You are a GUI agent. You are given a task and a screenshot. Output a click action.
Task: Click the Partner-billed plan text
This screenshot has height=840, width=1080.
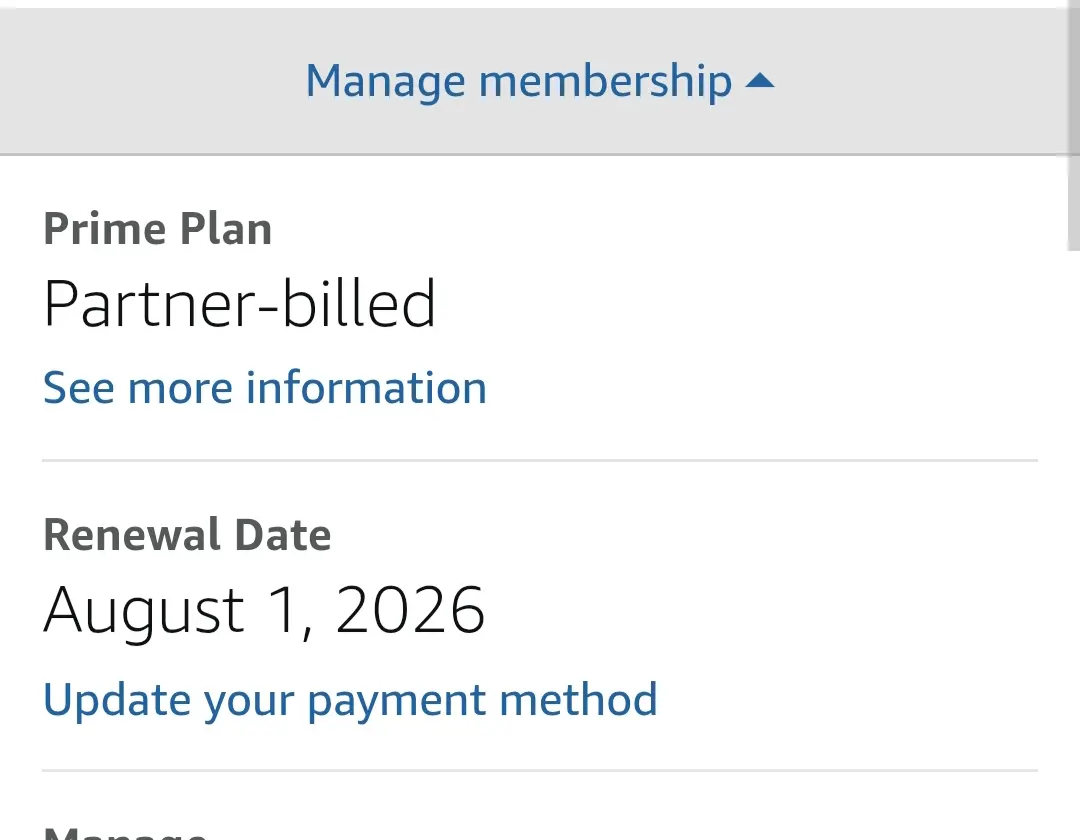(x=239, y=304)
